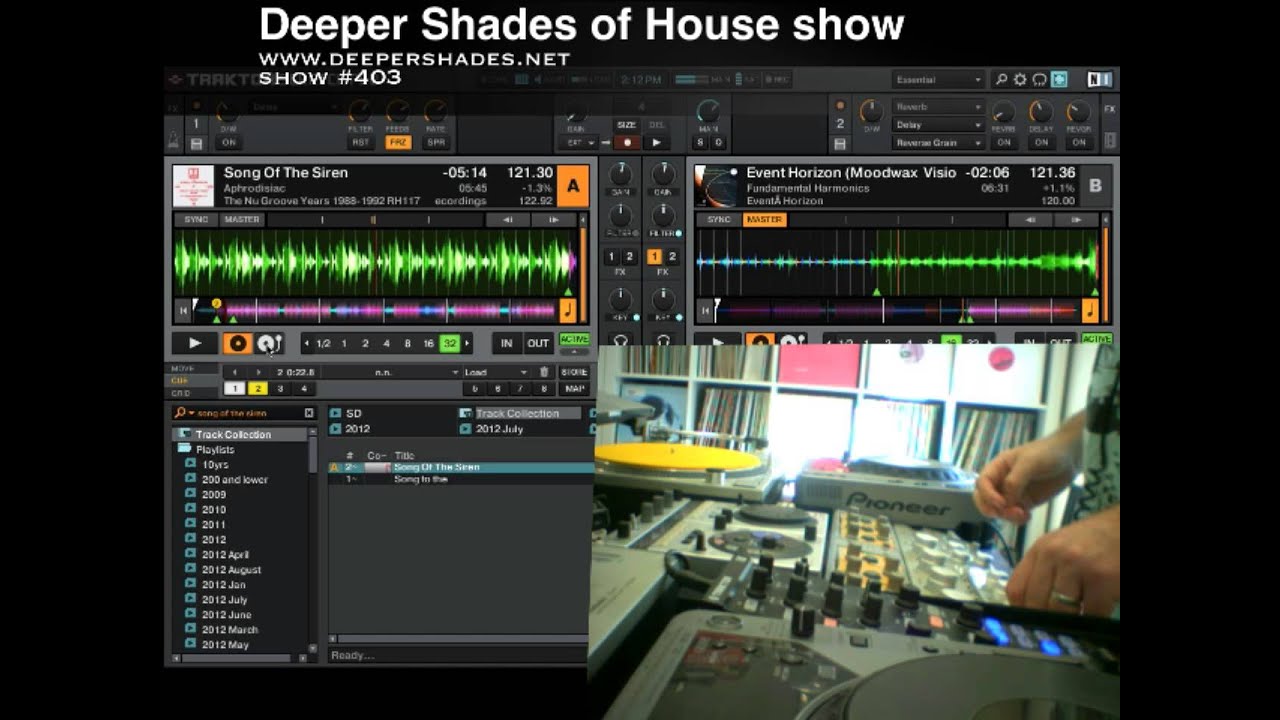Click the loop recorder record button
Screen dimensions: 1280x720
627,142
